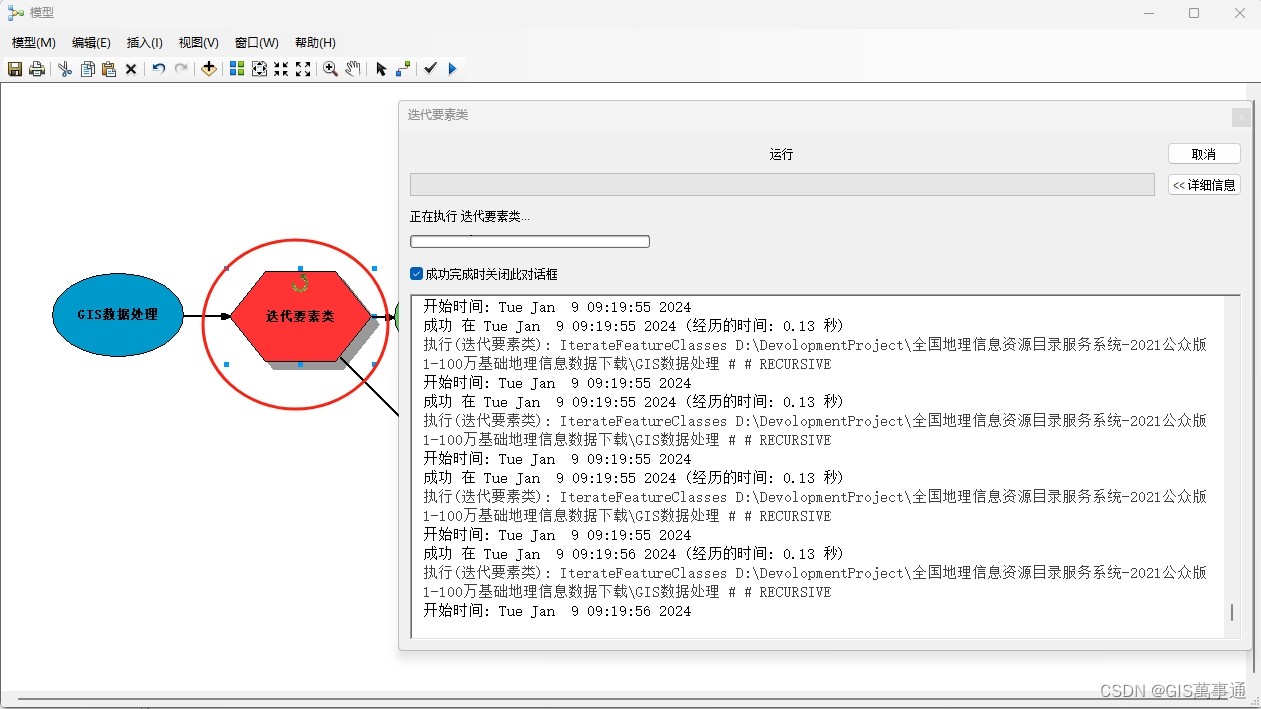Collapse details with 详细信息 button
1261x709 pixels.
1203,184
